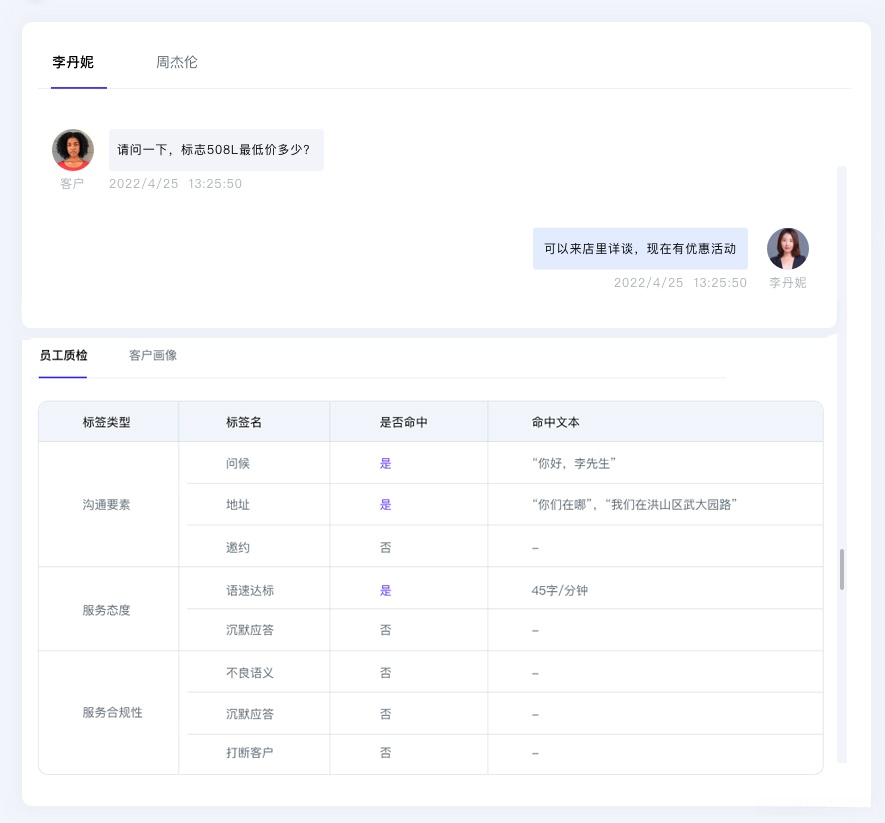Click the 命中文本 column header
This screenshot has height=823, width=885.
click(556, 422)
